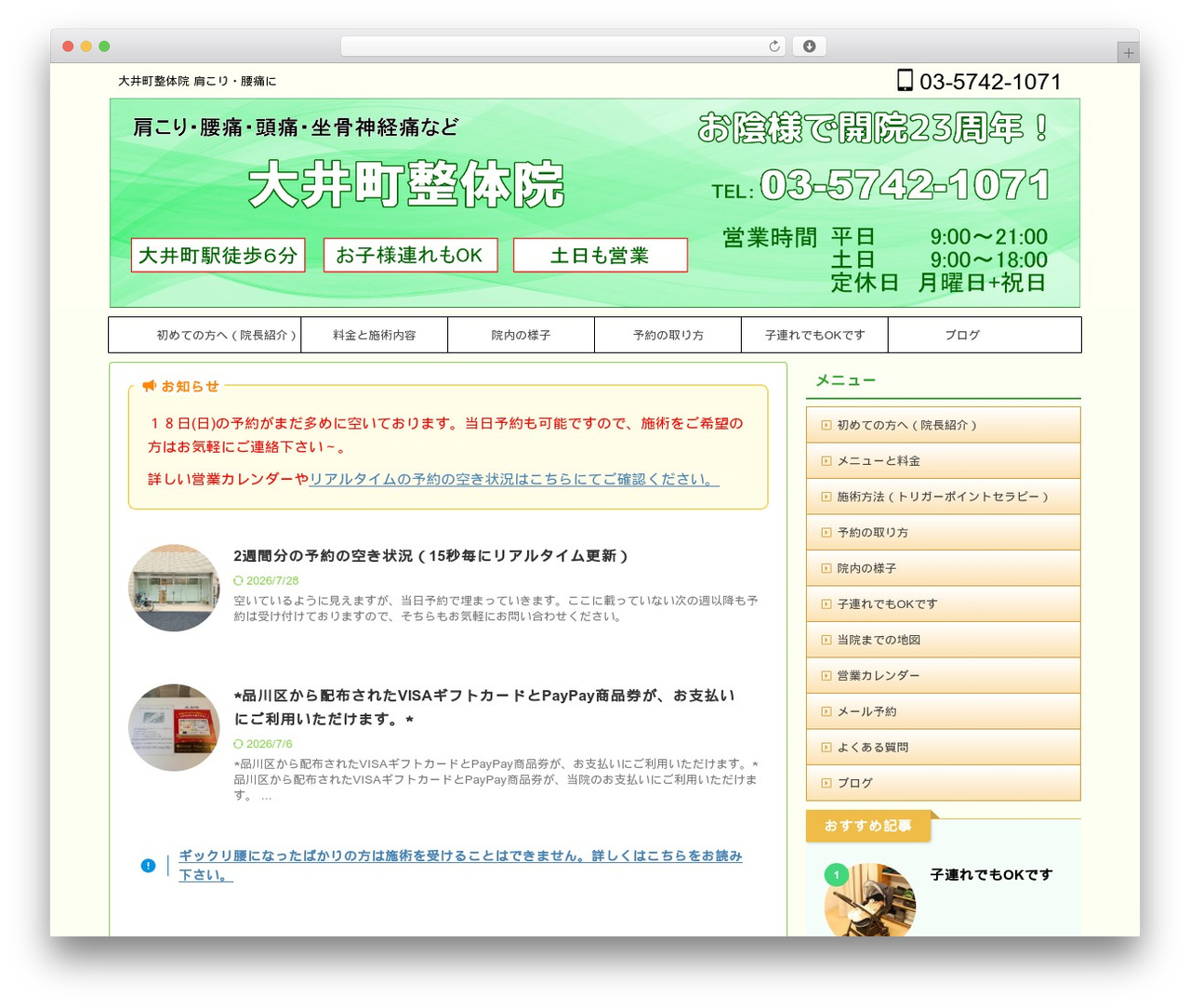Select sidebar メール予約
This screenshot has width=1190, height=1008.
click(943, 711)
